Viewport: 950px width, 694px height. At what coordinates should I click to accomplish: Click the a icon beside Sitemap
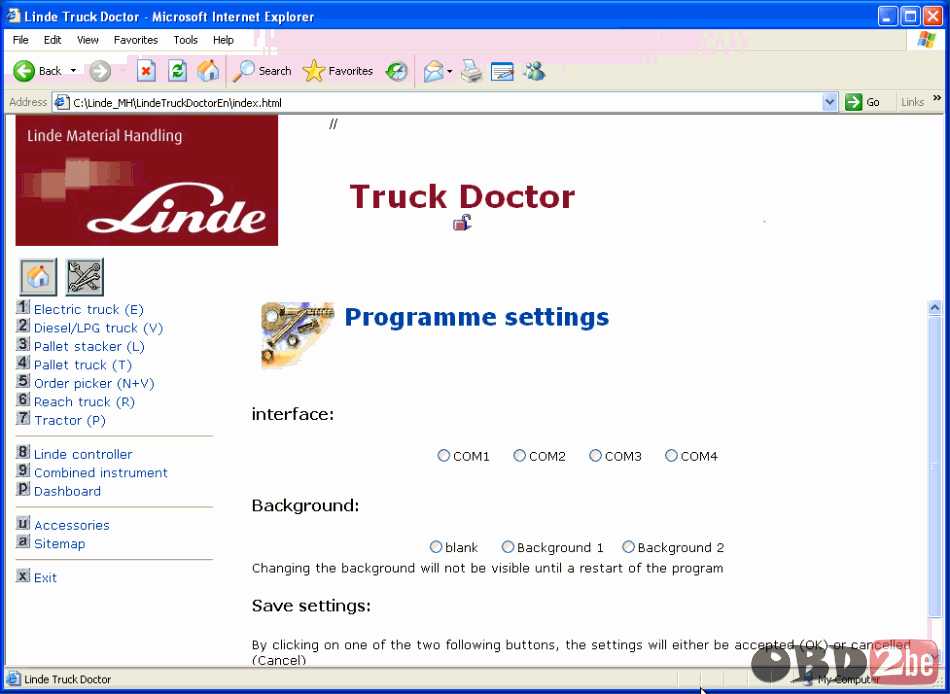(x=22, y=541)
